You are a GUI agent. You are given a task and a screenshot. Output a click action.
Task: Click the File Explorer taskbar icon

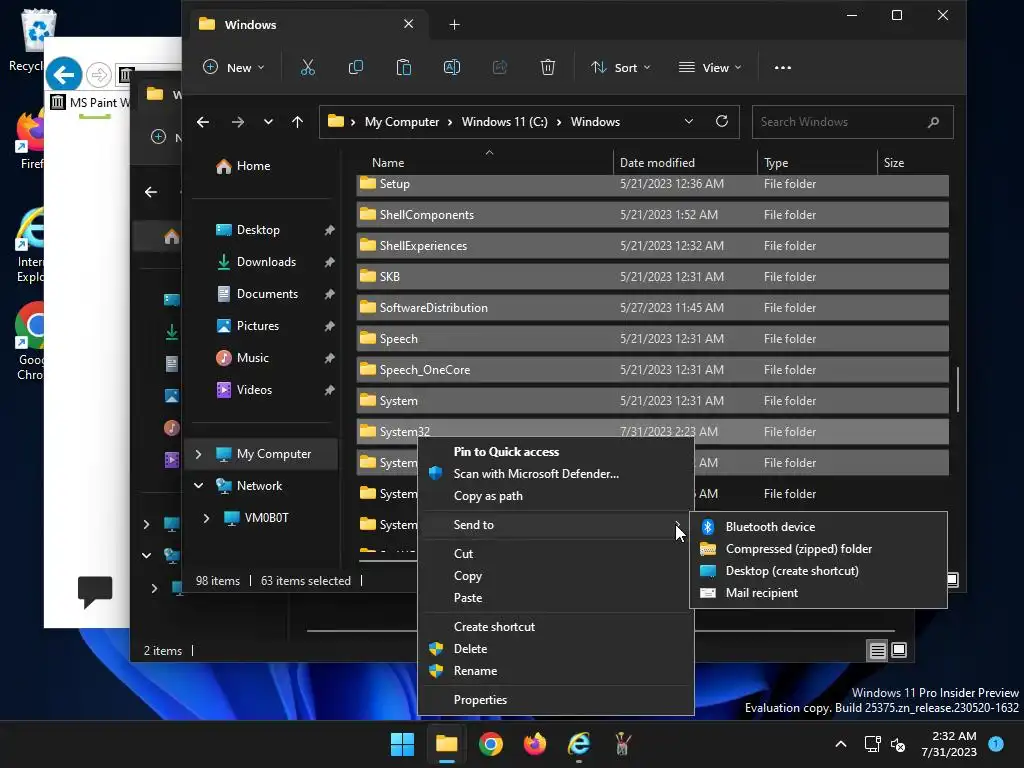pos(447,744)
